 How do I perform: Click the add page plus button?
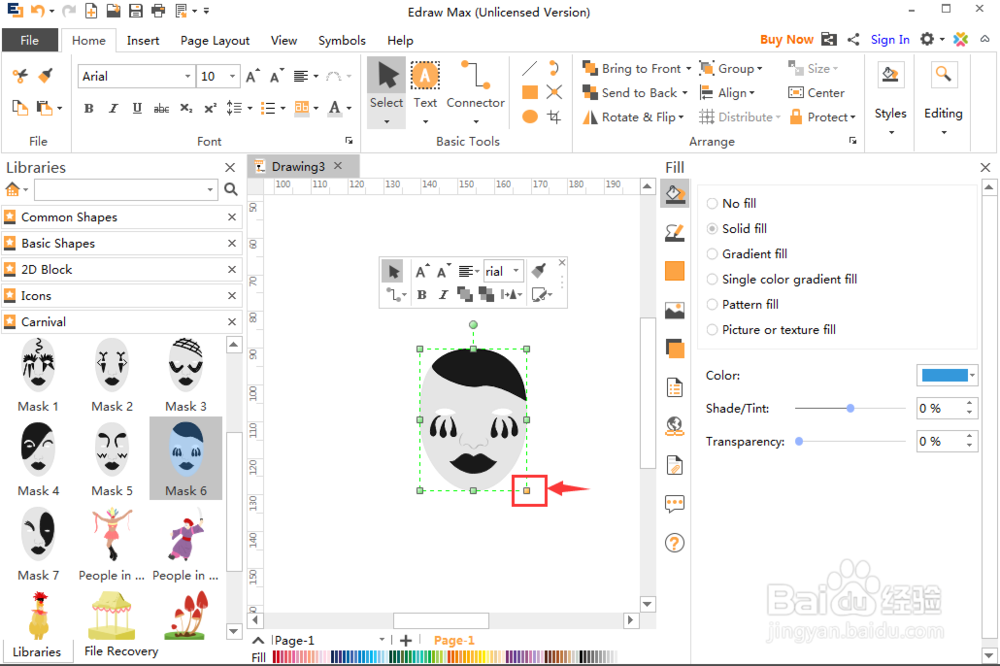406,640
